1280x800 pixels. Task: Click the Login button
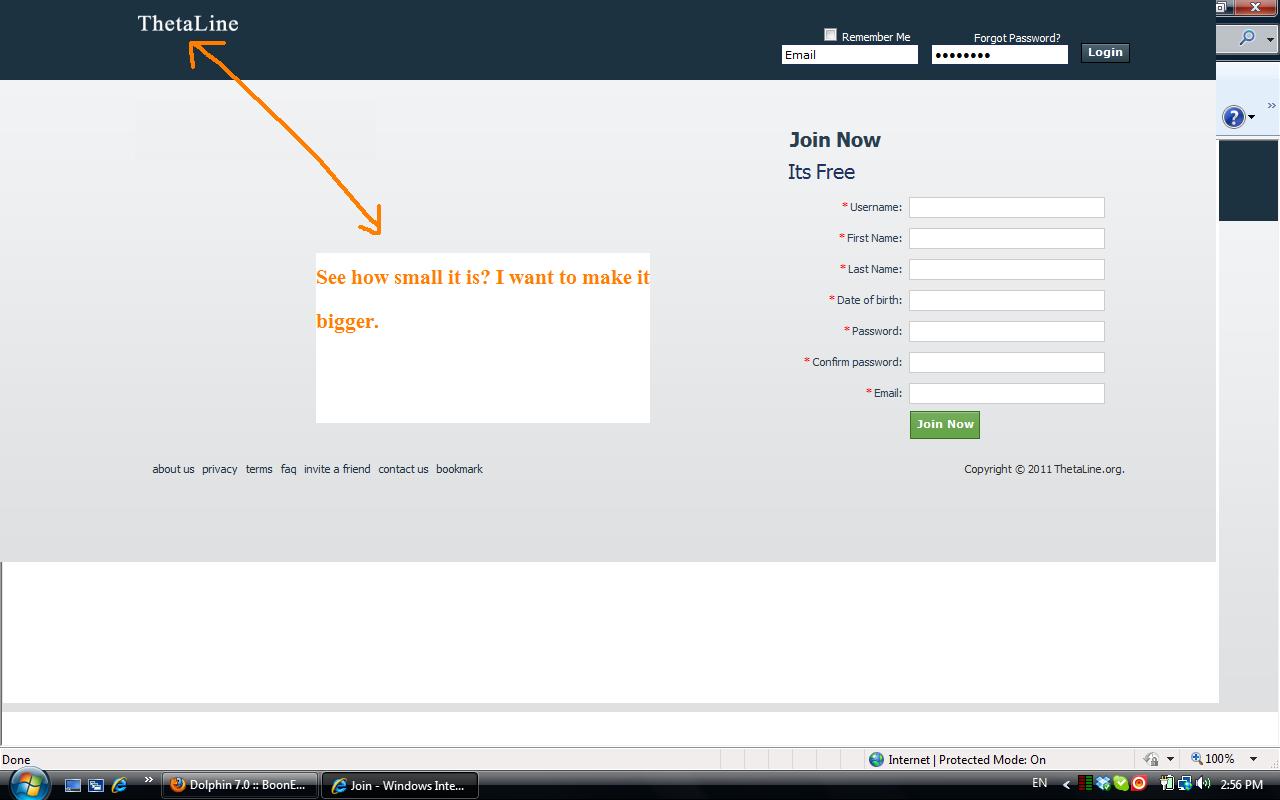pyautogui.click(x=1105, y=53)
